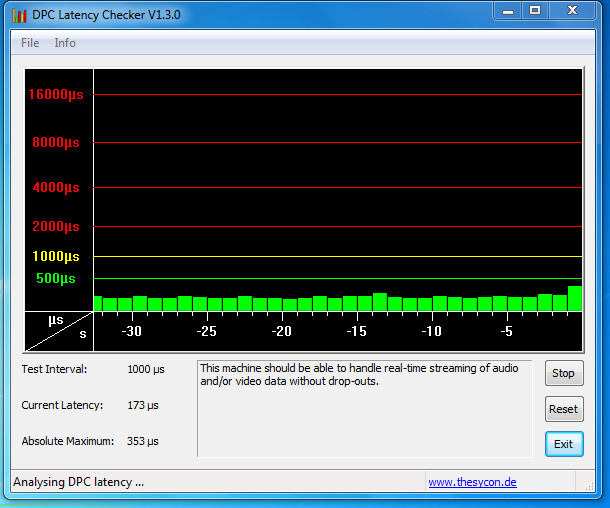
Task: Click the -25 time axis label
Action: coord(207,331)
